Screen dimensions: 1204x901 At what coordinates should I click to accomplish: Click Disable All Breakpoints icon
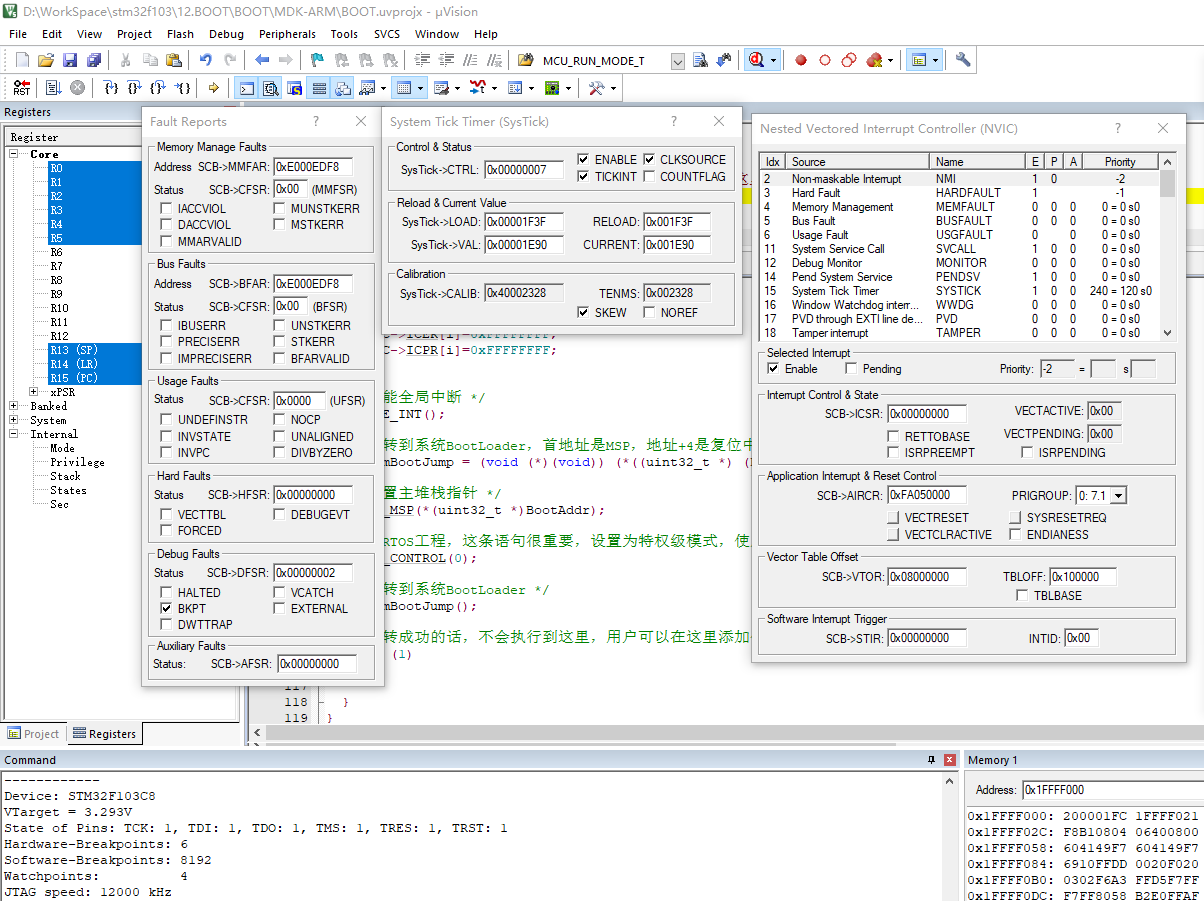[849, 60]
